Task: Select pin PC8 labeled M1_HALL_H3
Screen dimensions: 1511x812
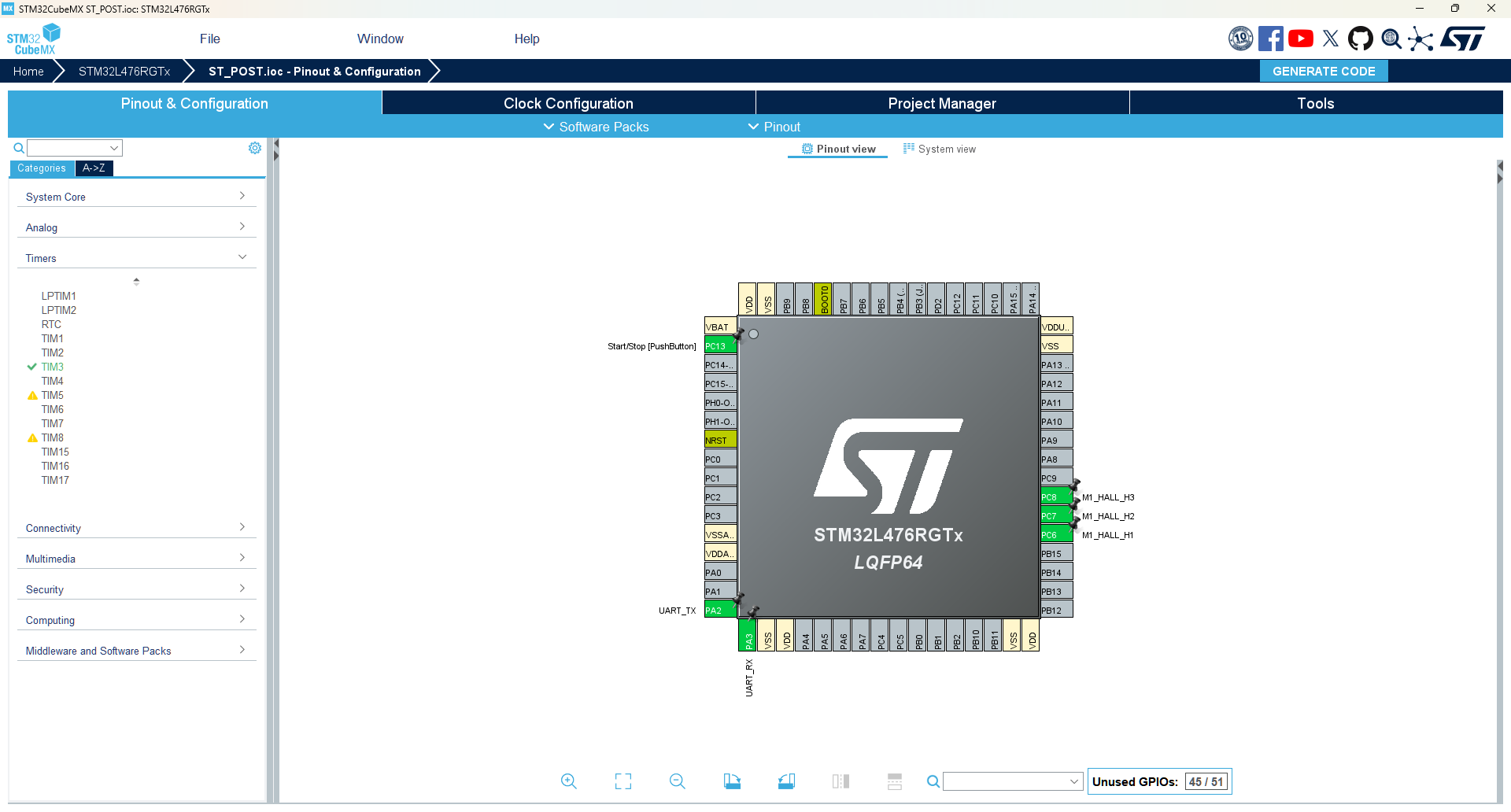Action: (x=1055, y=496)
